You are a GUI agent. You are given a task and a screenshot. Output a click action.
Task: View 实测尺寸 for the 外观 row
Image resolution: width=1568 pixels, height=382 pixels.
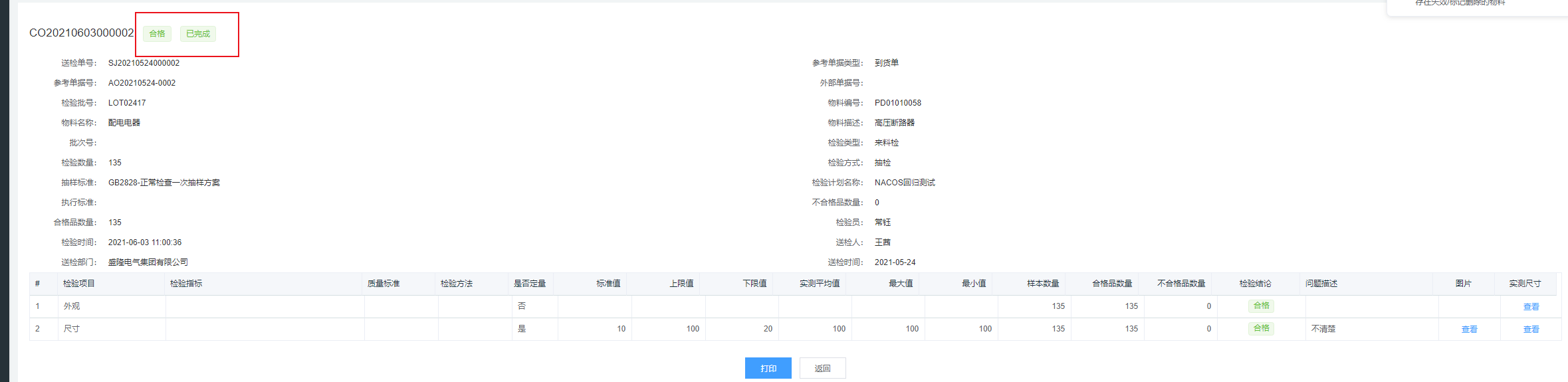(x=1531, y=307)
